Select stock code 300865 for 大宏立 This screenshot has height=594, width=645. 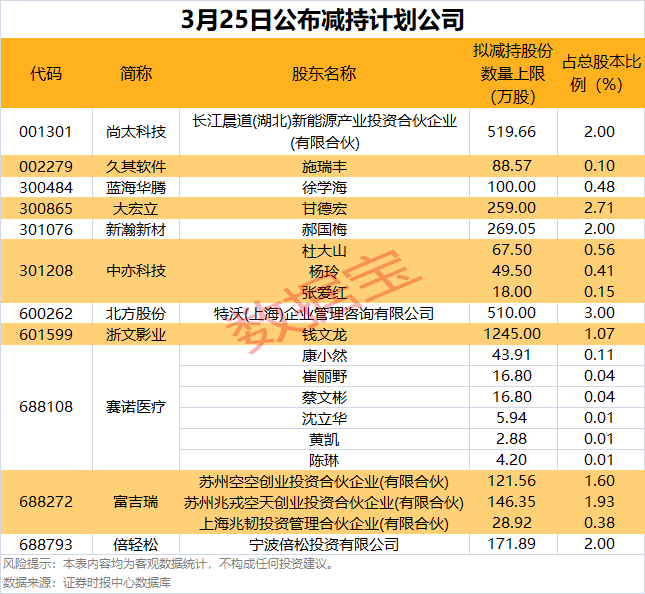46,208
